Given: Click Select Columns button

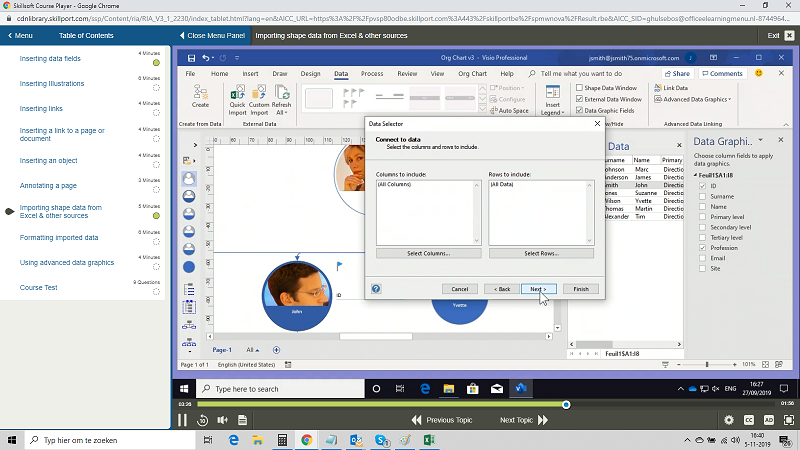Looking at the screenshot, I should [429, 254].
